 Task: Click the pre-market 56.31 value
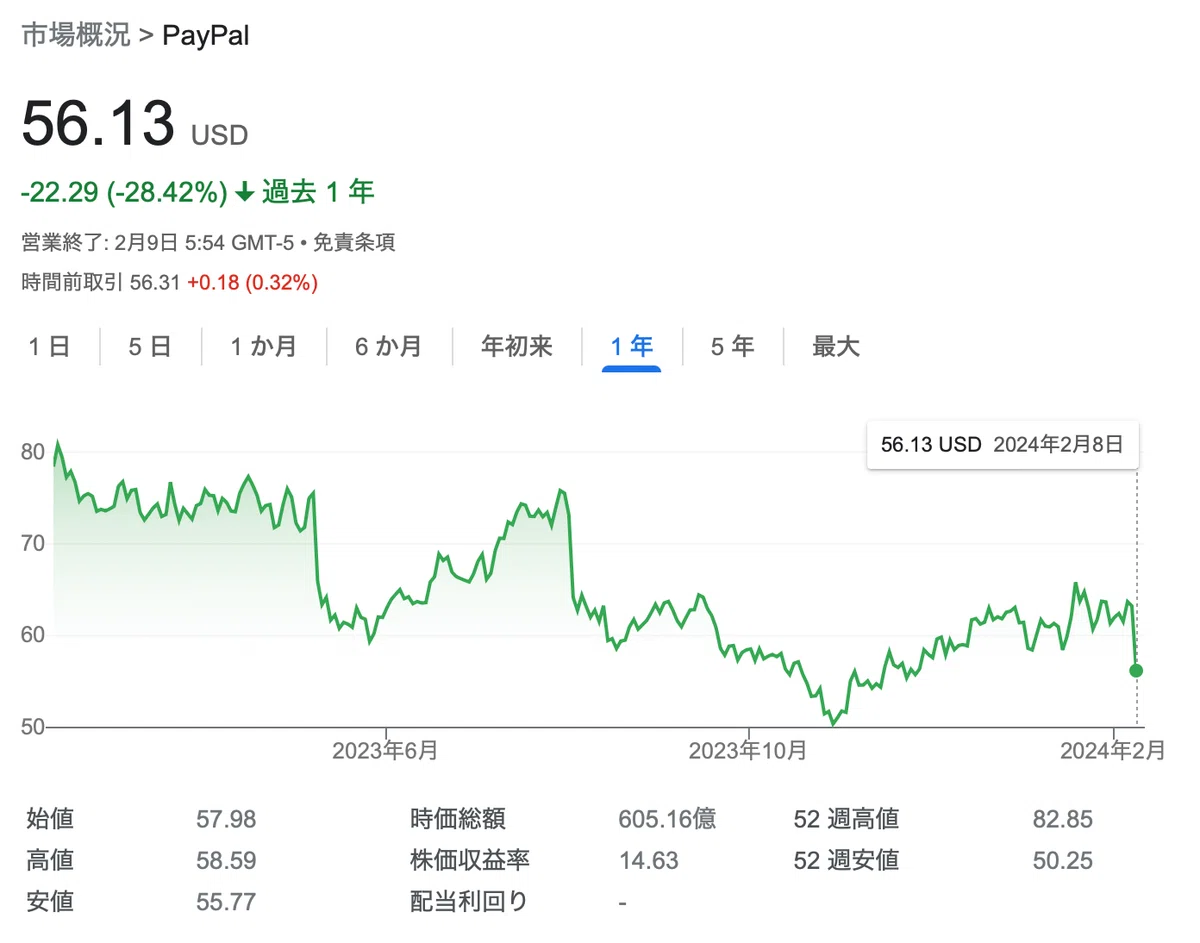pyautogui.click(x=155, y=283)
